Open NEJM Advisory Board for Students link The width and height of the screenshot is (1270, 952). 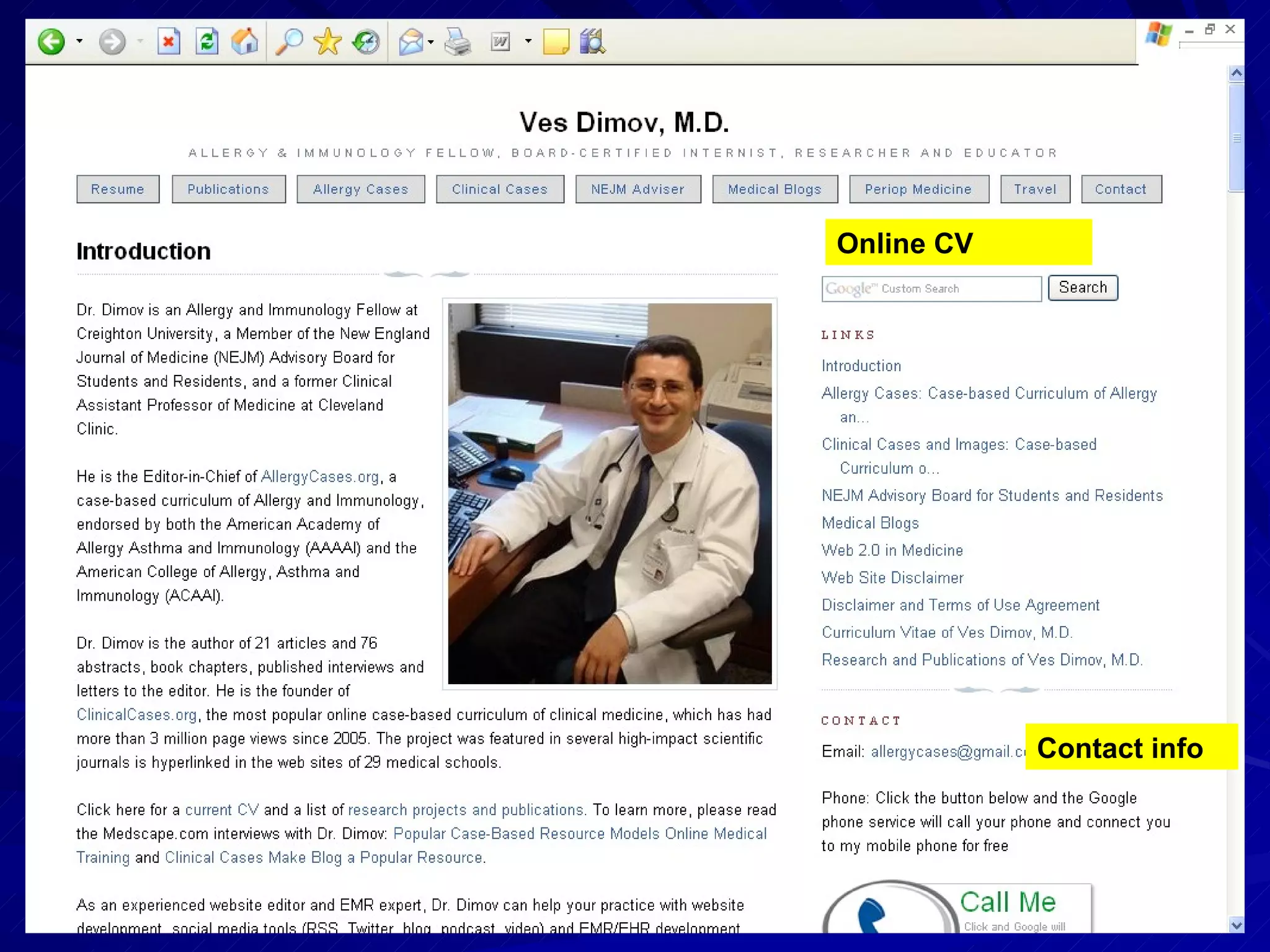(x=992, y=495)
